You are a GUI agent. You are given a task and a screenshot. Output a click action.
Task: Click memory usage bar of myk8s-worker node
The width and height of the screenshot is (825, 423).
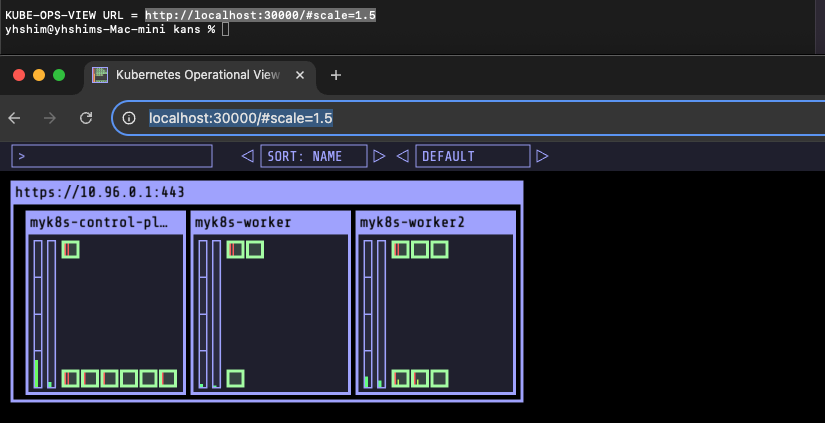pyautogui.click(x=216, y=314)
